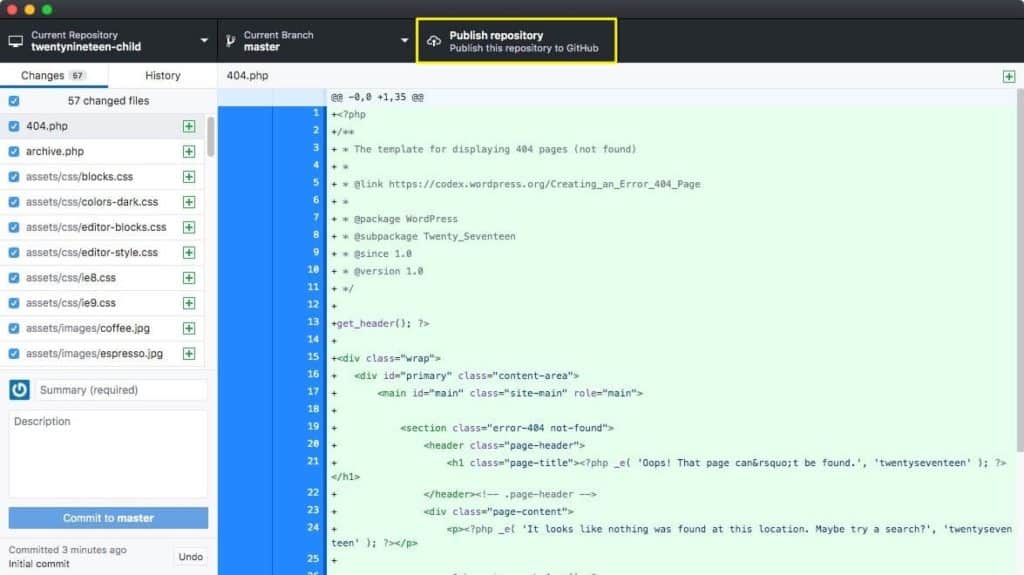Screen dimensions: 1024x575
Task: Uncheck assets/css/colors-dark.css checkbox
Action: 14,202
